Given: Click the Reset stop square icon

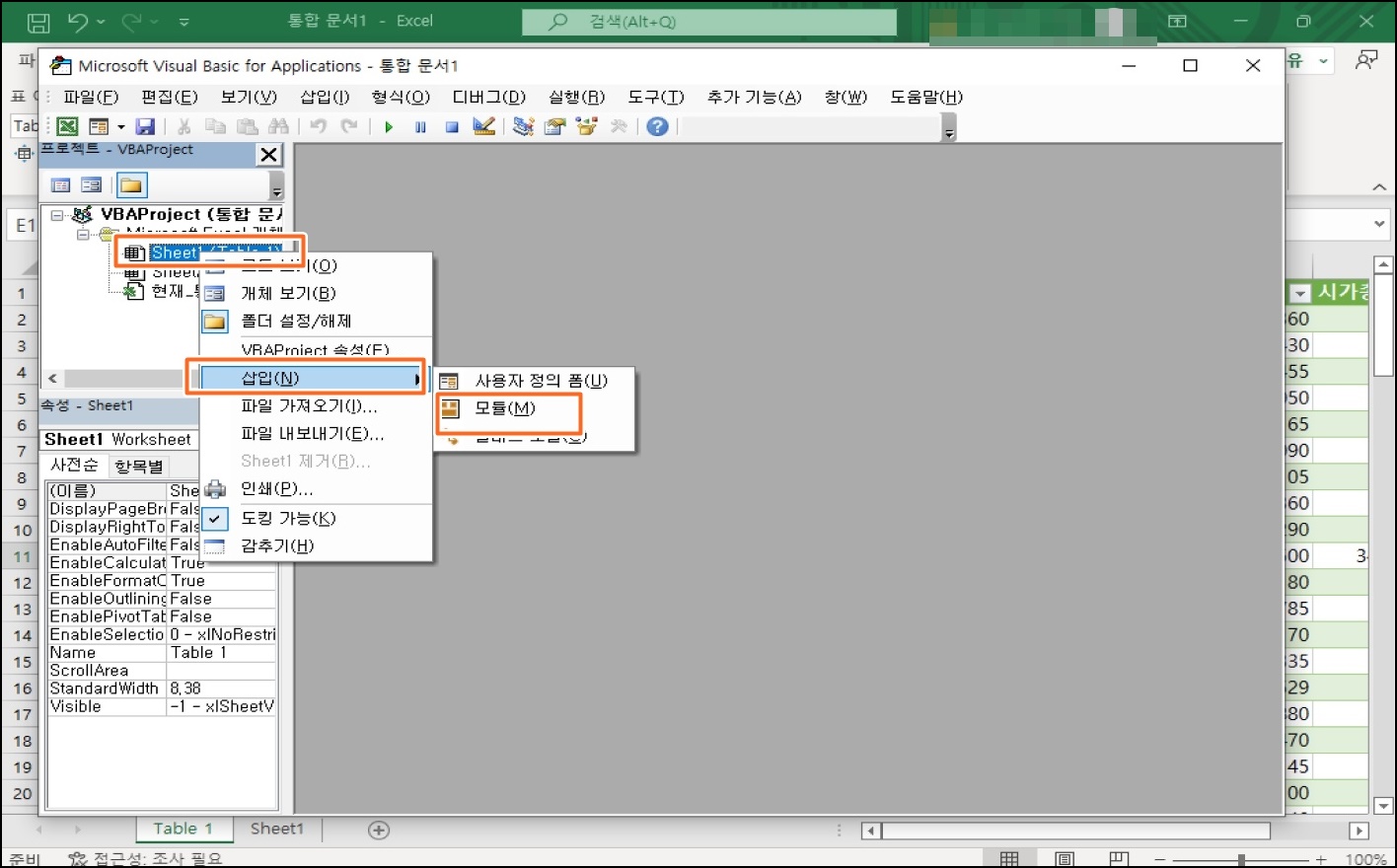Looking at the screenshot, I should pos(452,126).
